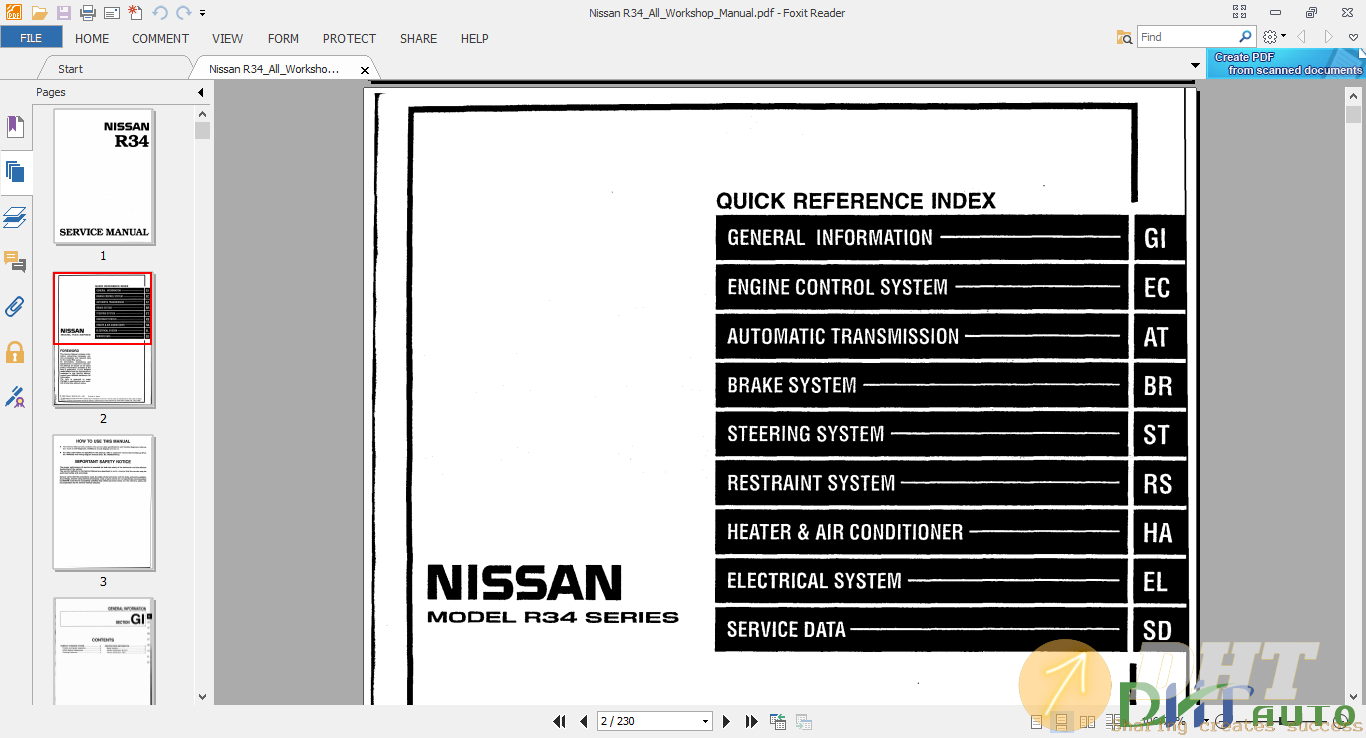This screenshot has height=738, width=1366.
Task: Go to the first page button
Action: pyautogui.click(x=560, y=721)
